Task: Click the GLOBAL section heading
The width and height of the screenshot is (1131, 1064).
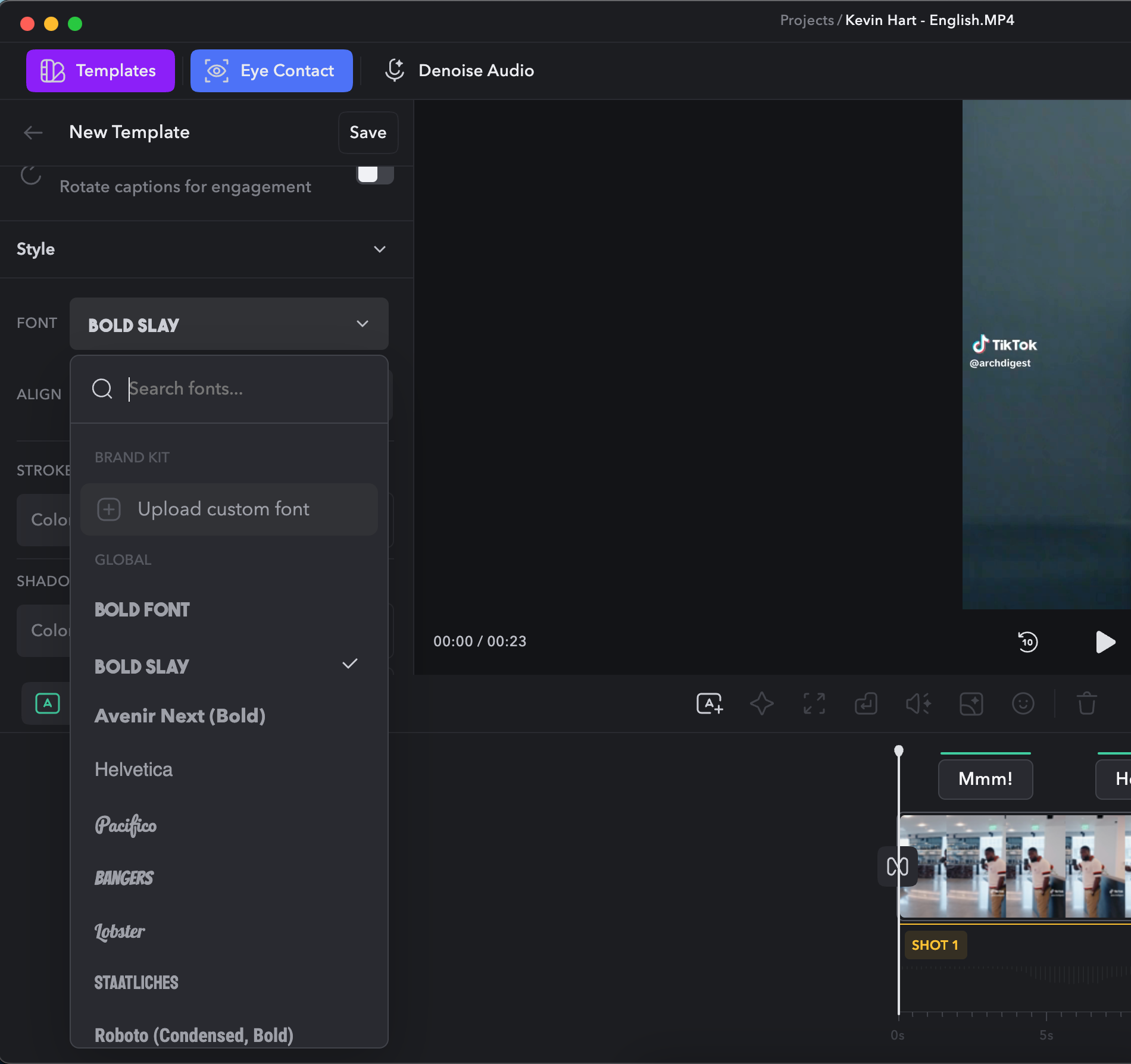Action: click(x=123, y=560)
